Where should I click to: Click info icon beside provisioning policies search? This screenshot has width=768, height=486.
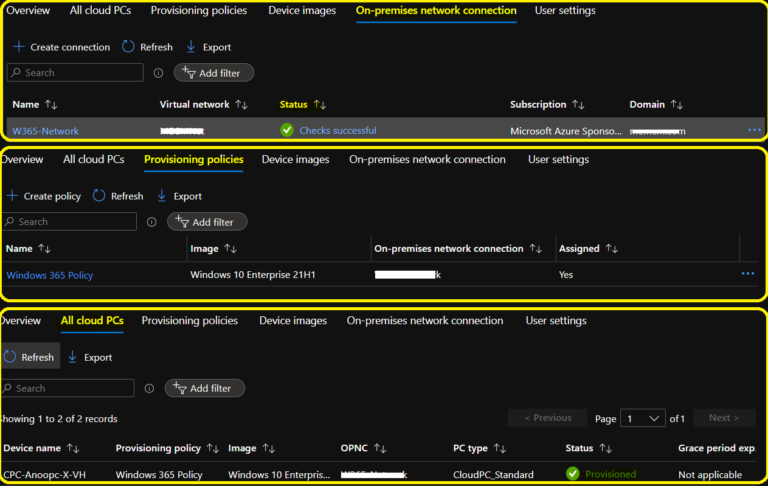click(x=151, y=222)
